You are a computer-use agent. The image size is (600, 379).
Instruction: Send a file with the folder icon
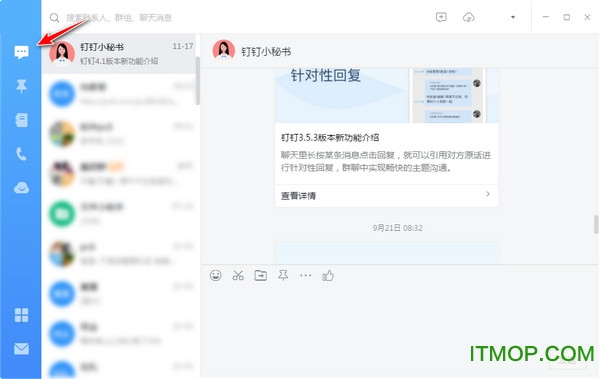(x=261, y=275)
